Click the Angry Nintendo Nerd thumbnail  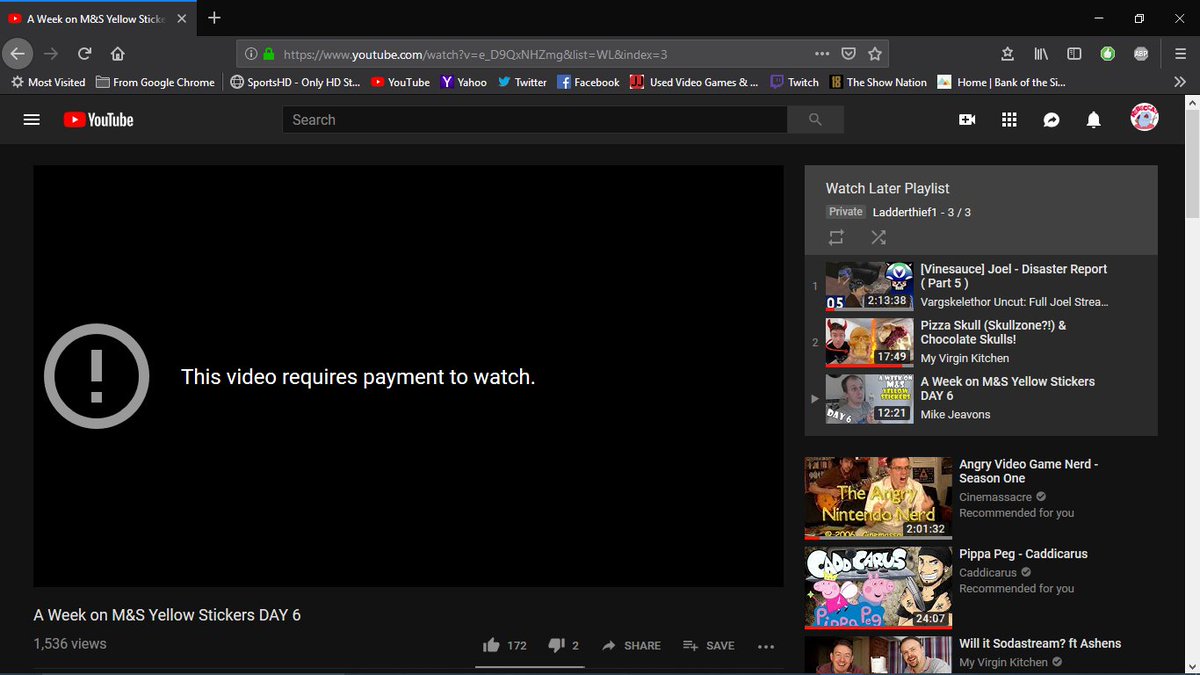tap(878, 498)
